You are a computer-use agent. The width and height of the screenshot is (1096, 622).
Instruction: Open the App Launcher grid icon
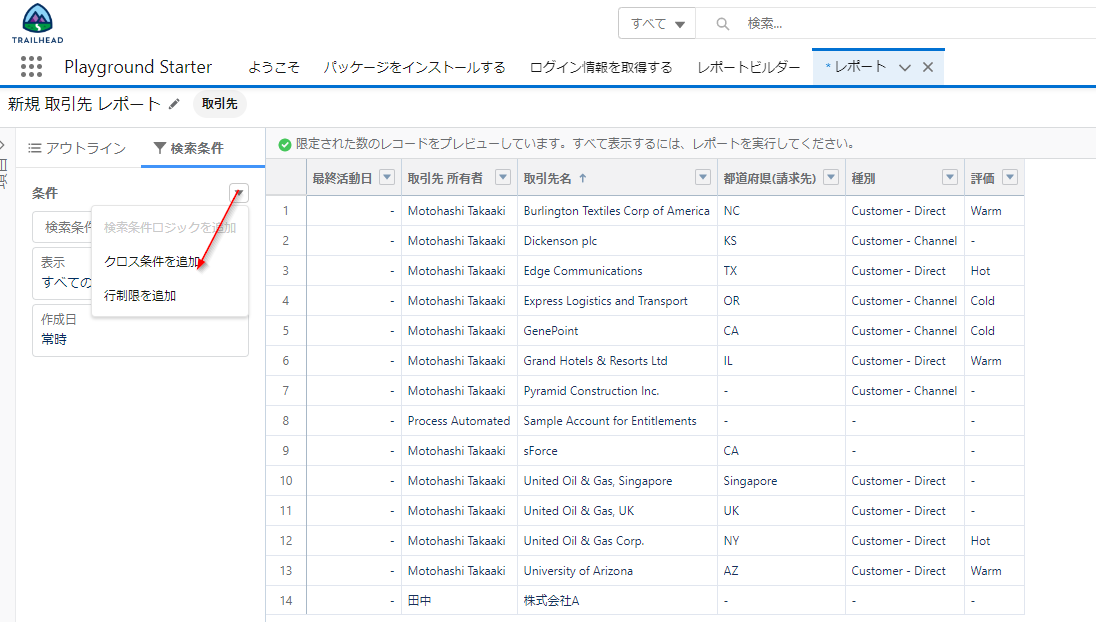31,67
